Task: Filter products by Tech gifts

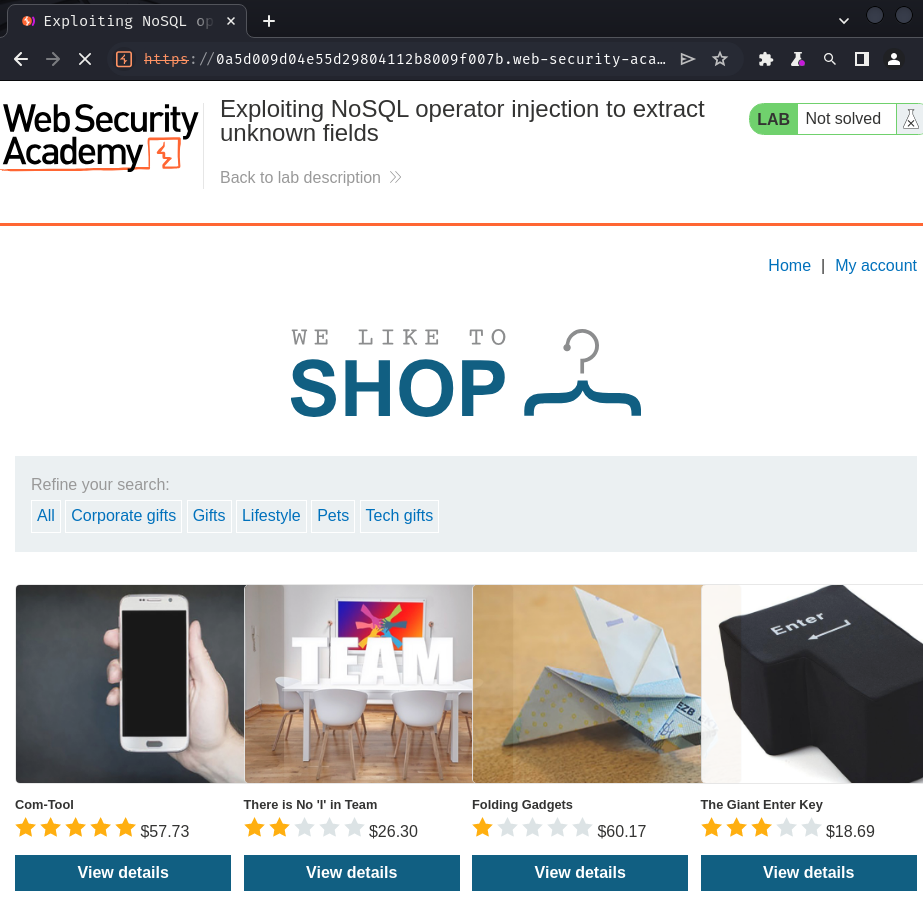Action: (x=399, y=516)
